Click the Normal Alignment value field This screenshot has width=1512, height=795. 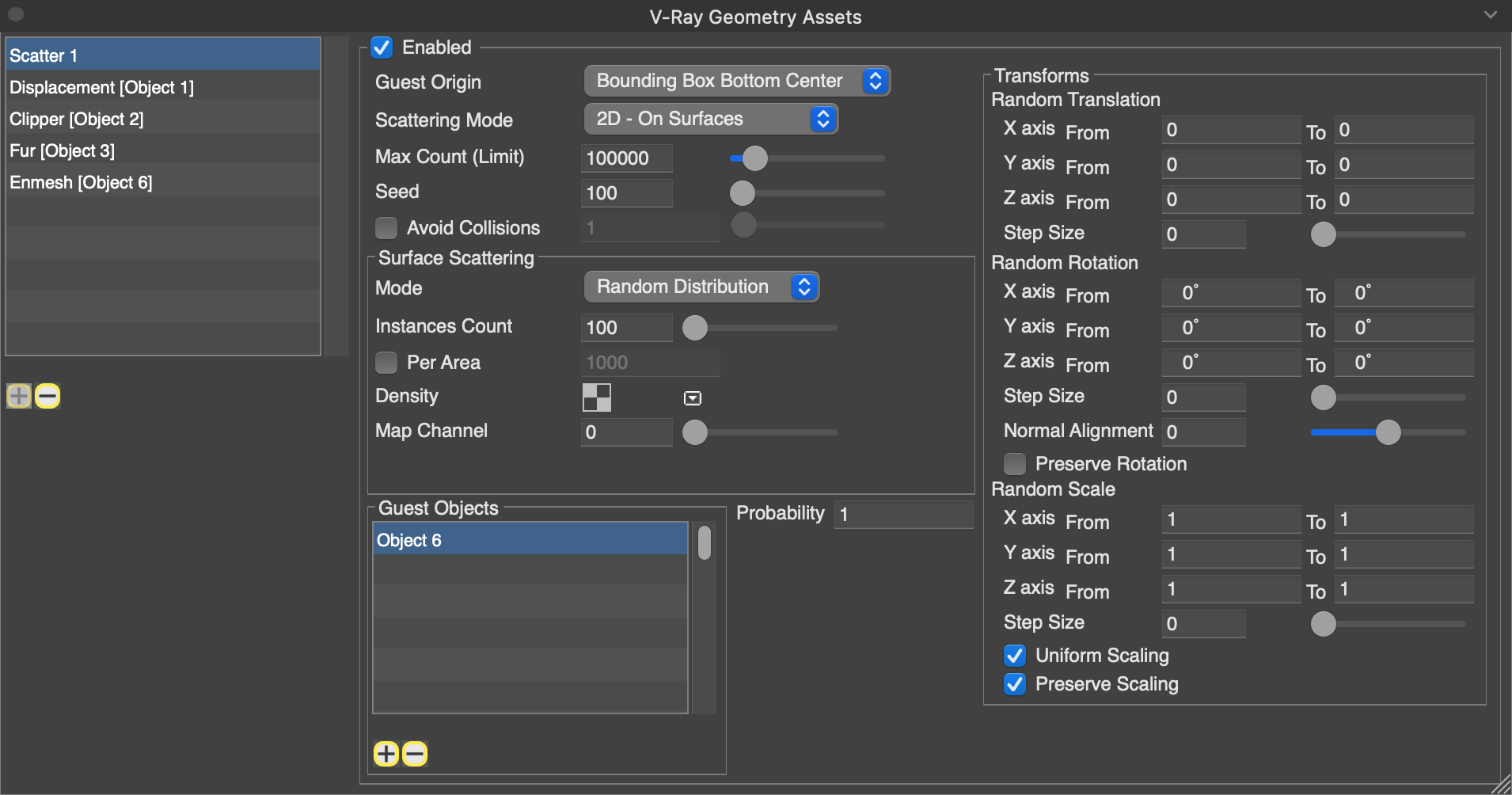(1204, 432)
